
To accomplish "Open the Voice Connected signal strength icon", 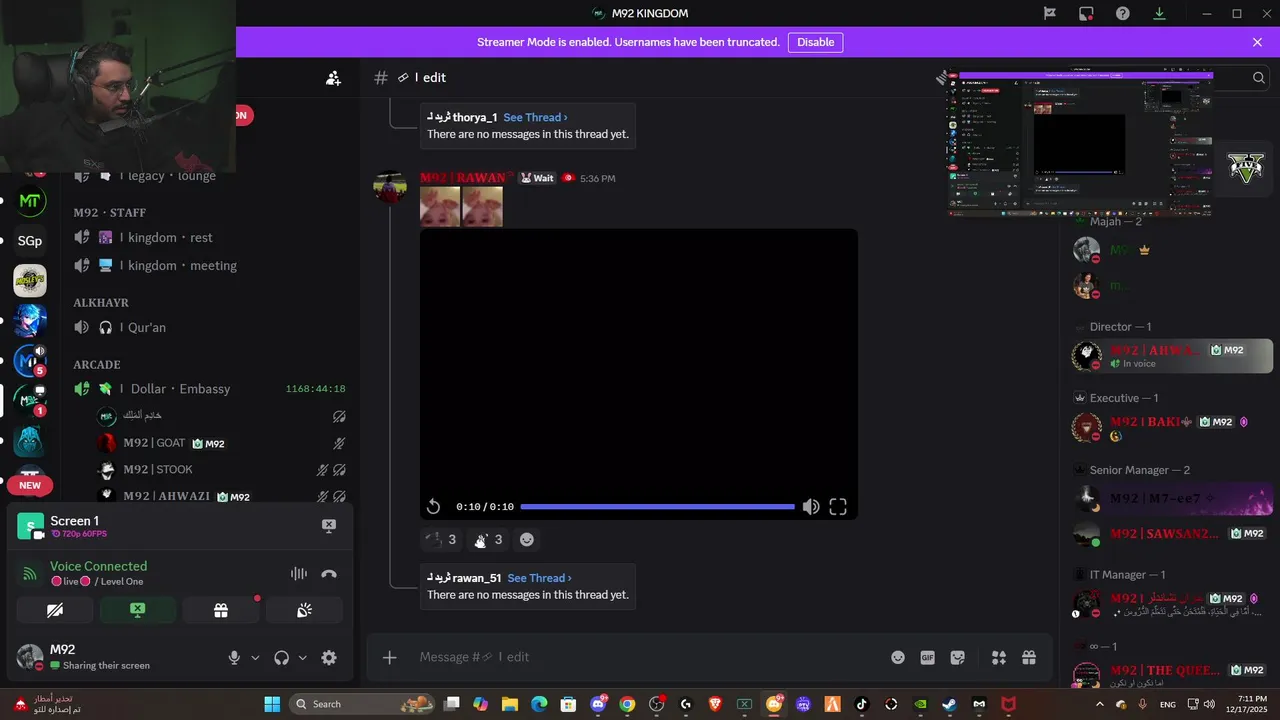I will (x=31, y=573).
